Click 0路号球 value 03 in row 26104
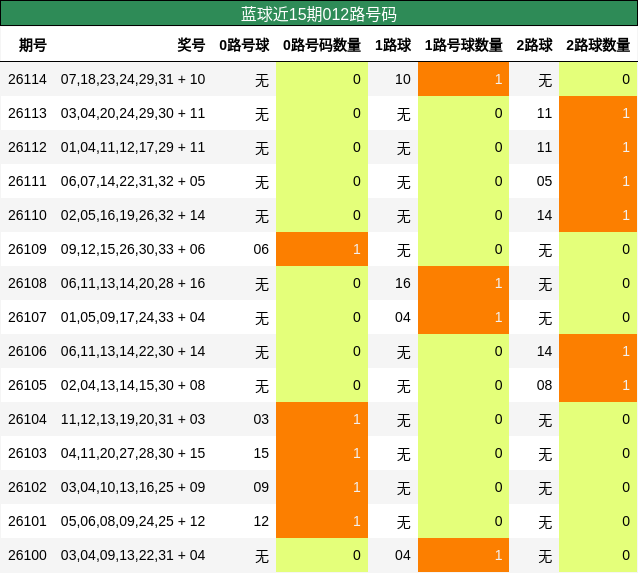This screenshot has width=638, height=573. [x=261, y=419]
